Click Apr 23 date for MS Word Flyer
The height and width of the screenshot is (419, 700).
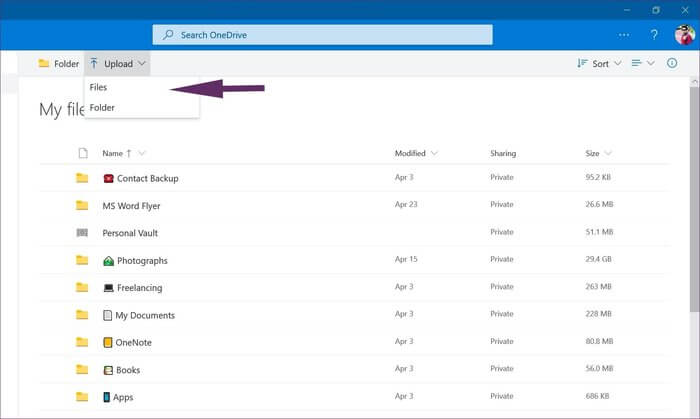(406, 204)
